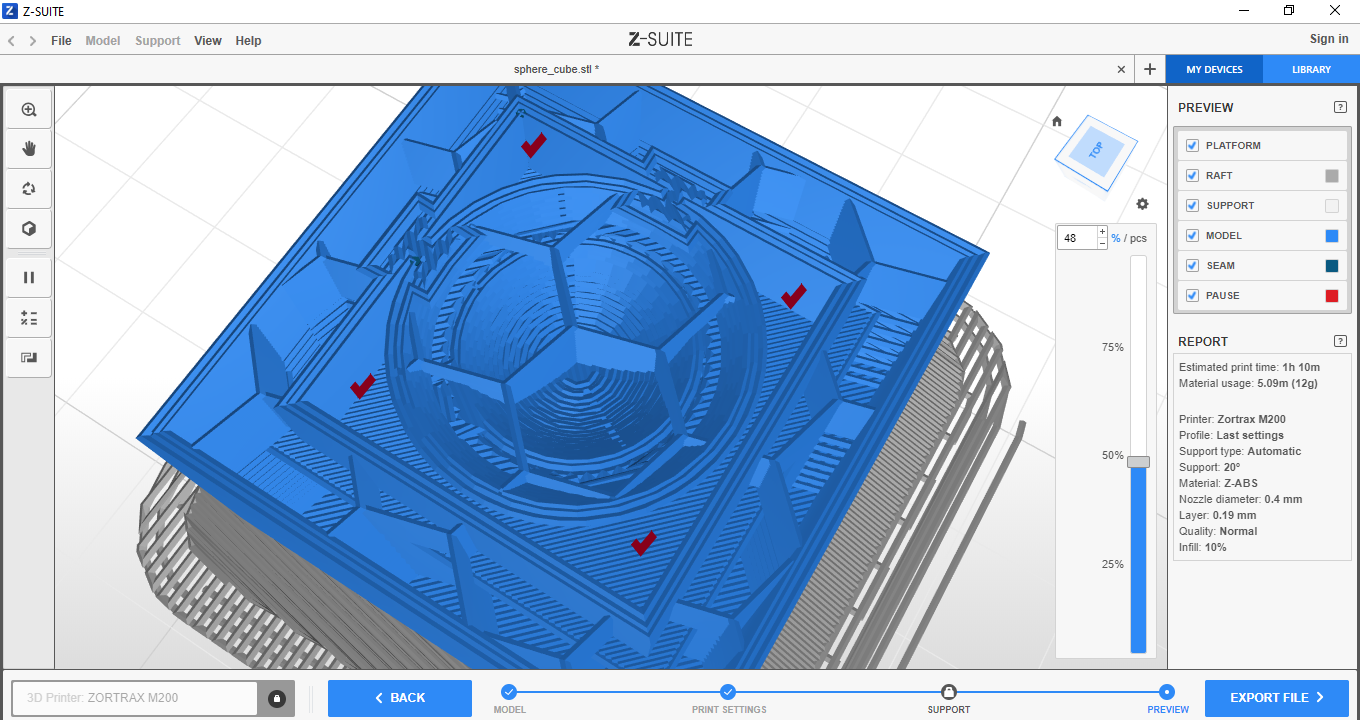Select the sphere_cube.stl file tab
1360x720 pixels.
[556, 69]
